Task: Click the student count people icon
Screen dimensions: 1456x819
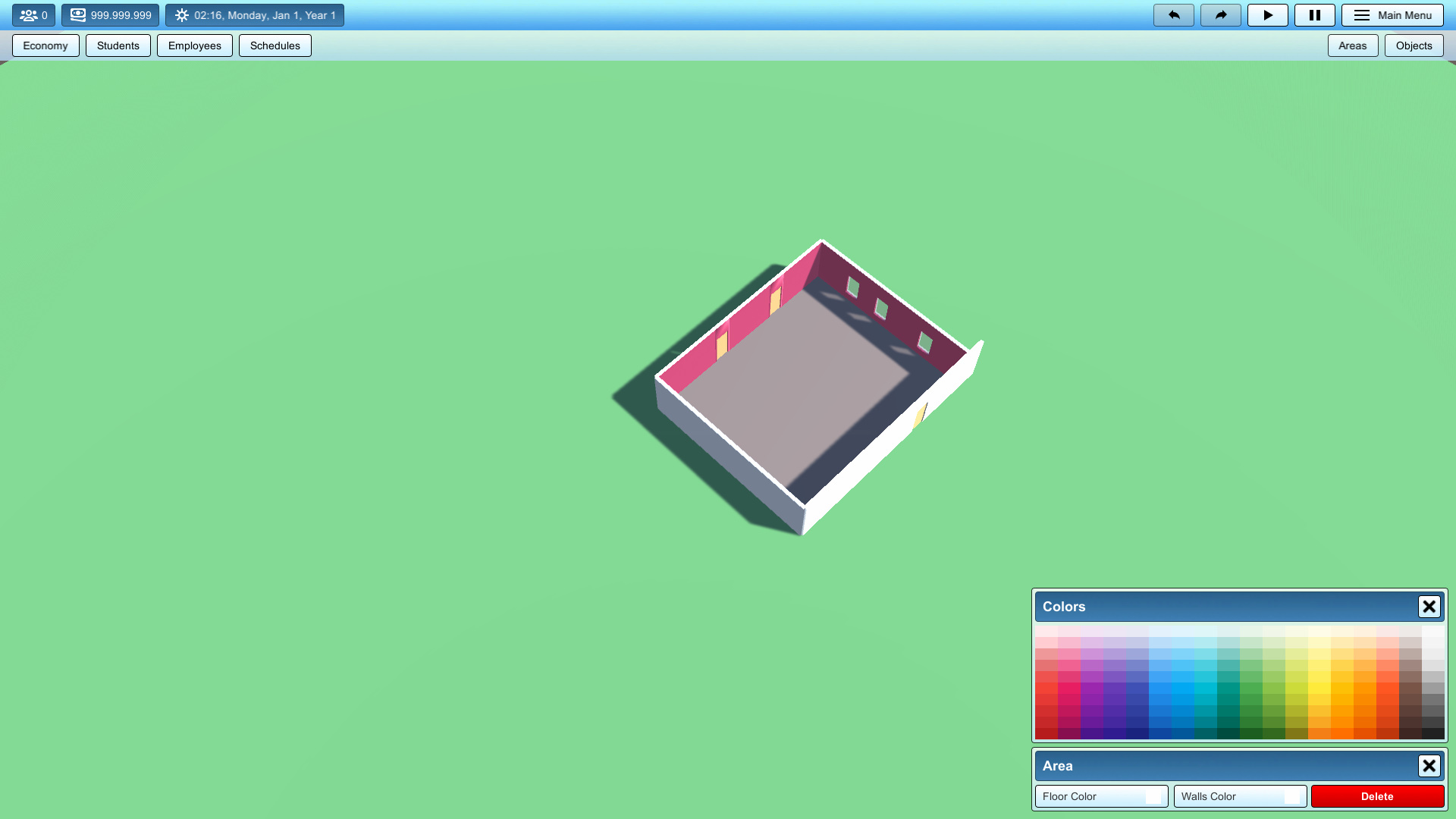Action: click(29, 14)
